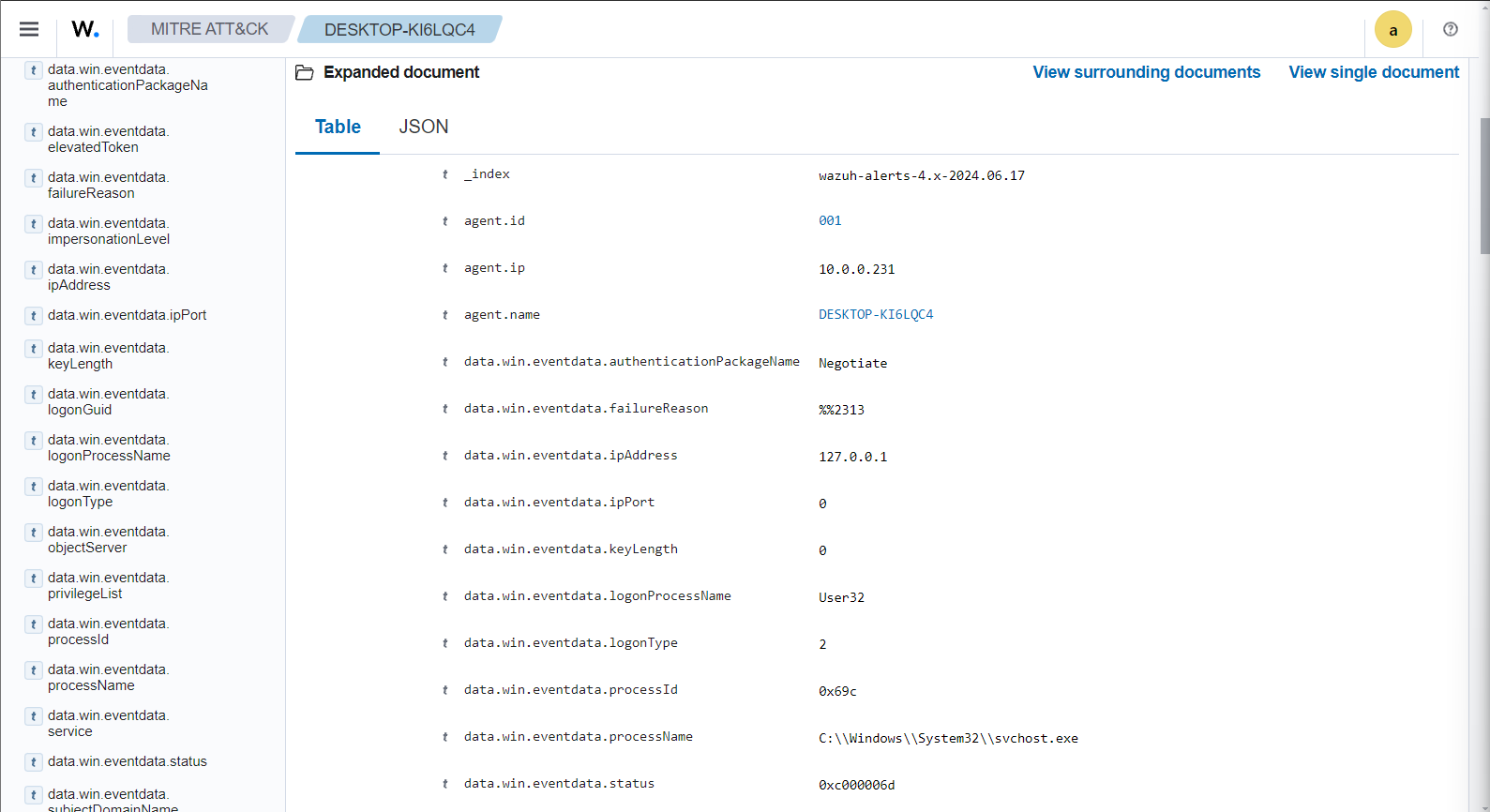Switch to the JSON tab
The width and height of the screenshot is (1490, 812).
coord(424,127)
